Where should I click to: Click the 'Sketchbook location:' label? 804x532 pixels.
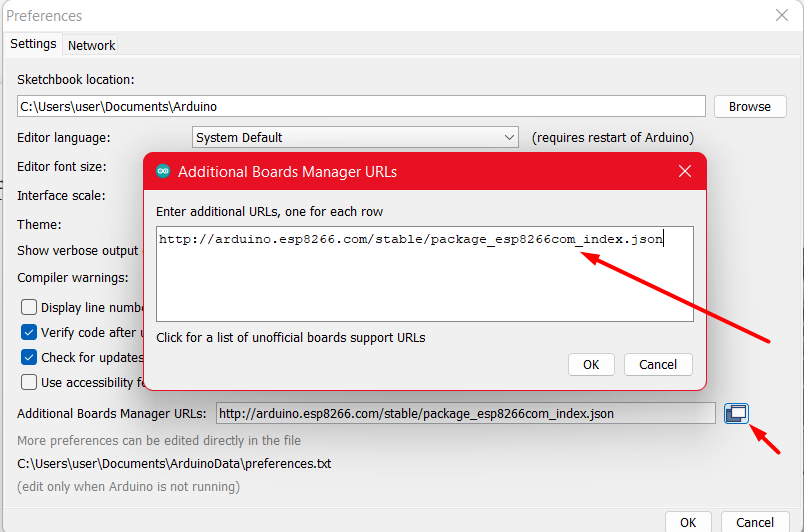tap(75, 80)
